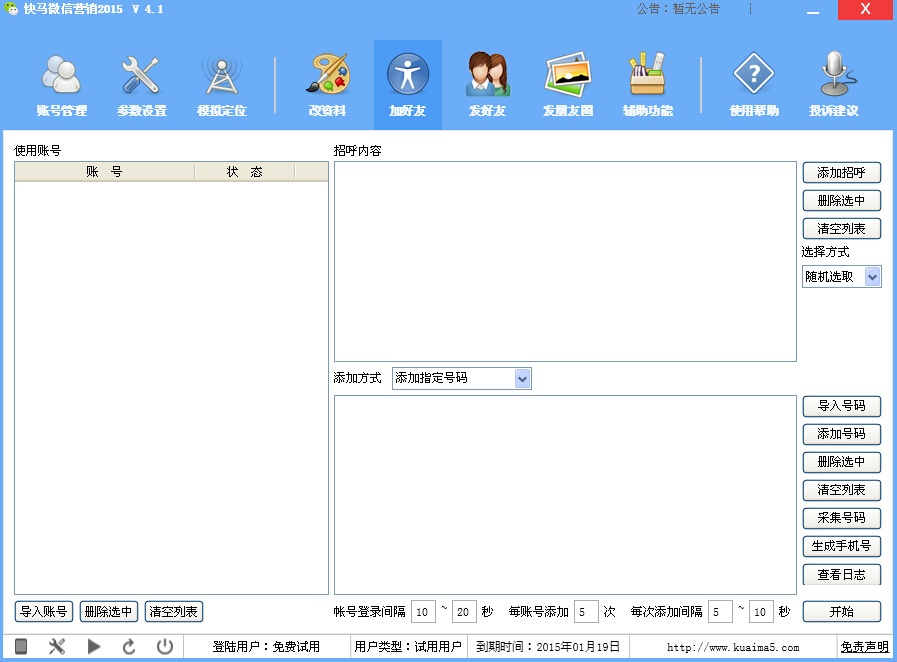This screenshot has width=897, height=662.
Task: Click the tools icon in status bar
Action: (x=57, y=647)
